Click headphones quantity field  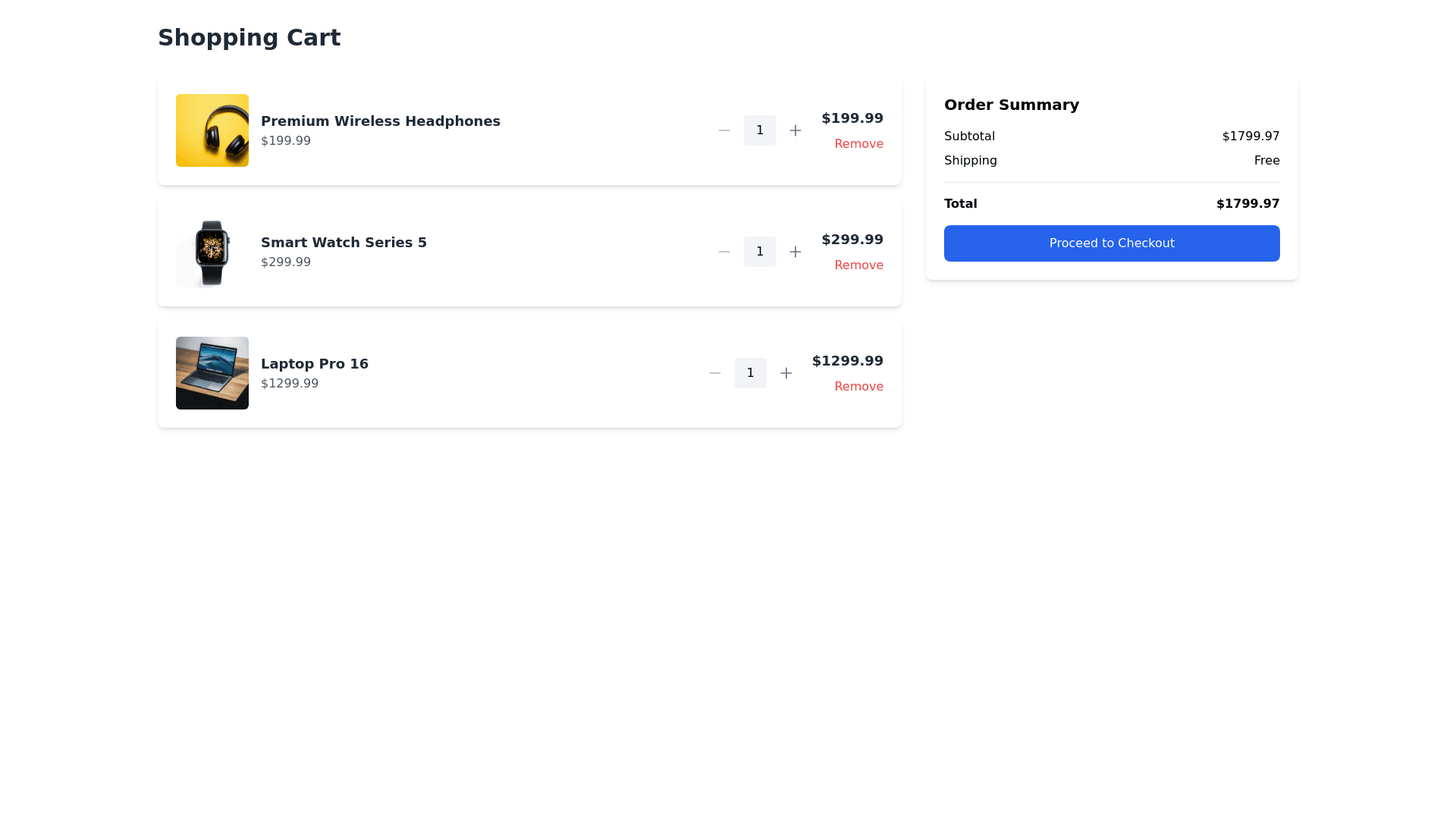click(x=759, y=130)
